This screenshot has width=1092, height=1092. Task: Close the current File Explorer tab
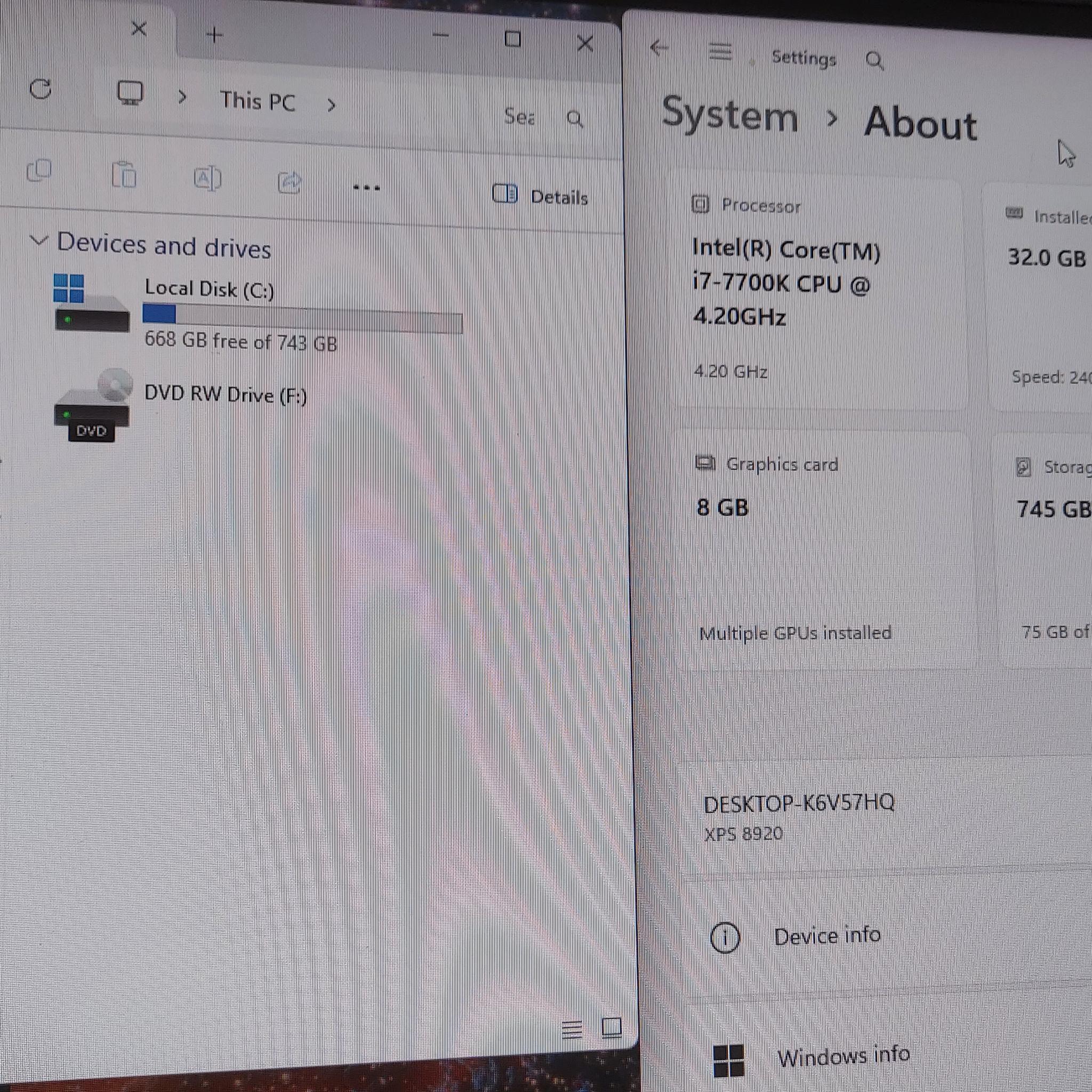[139, 28]
